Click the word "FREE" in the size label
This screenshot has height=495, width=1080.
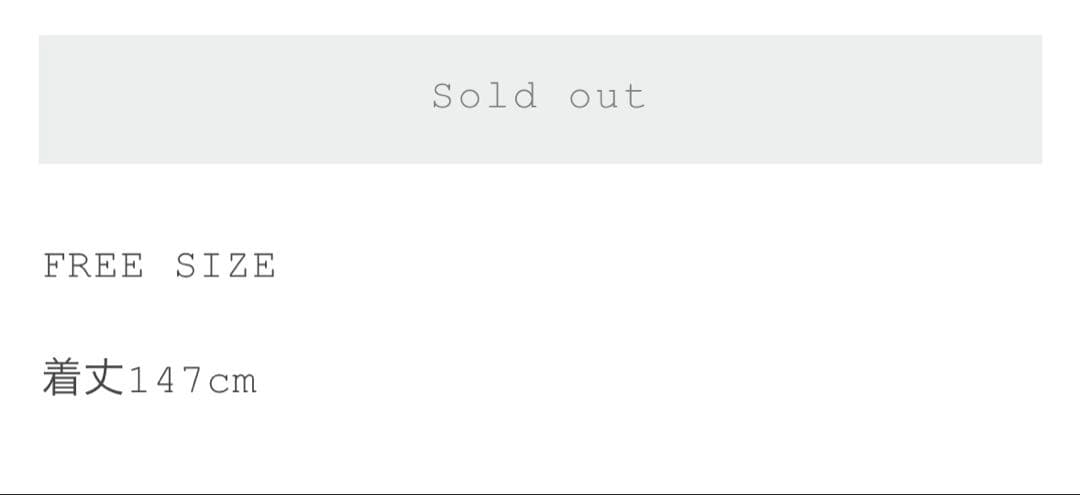[94, 266]
